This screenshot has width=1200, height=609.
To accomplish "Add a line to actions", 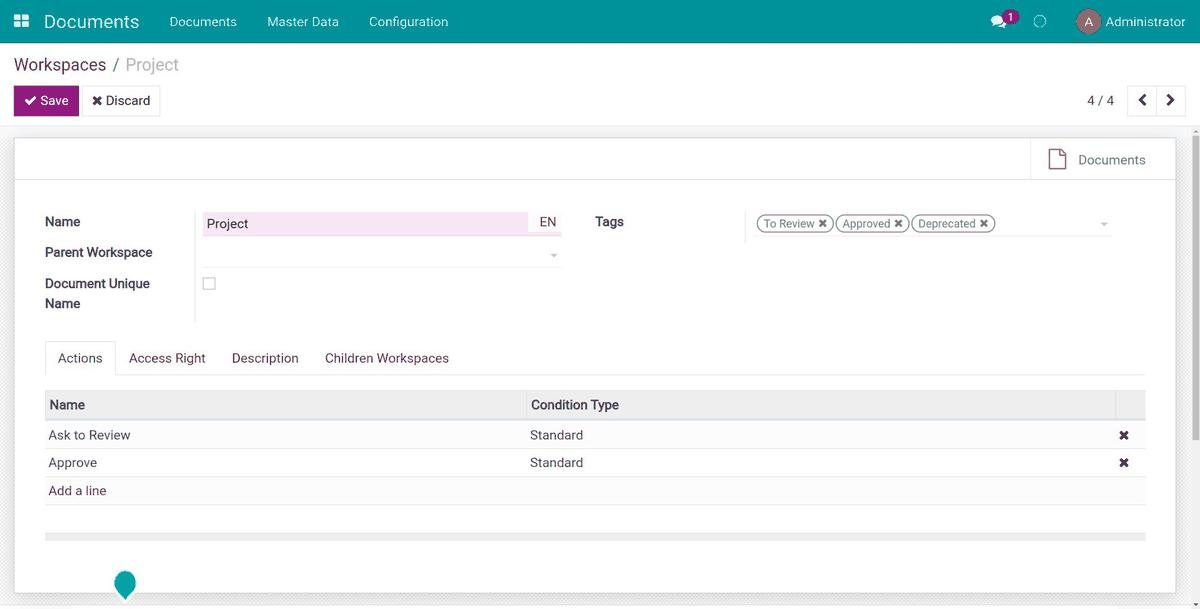I will 77,491.
